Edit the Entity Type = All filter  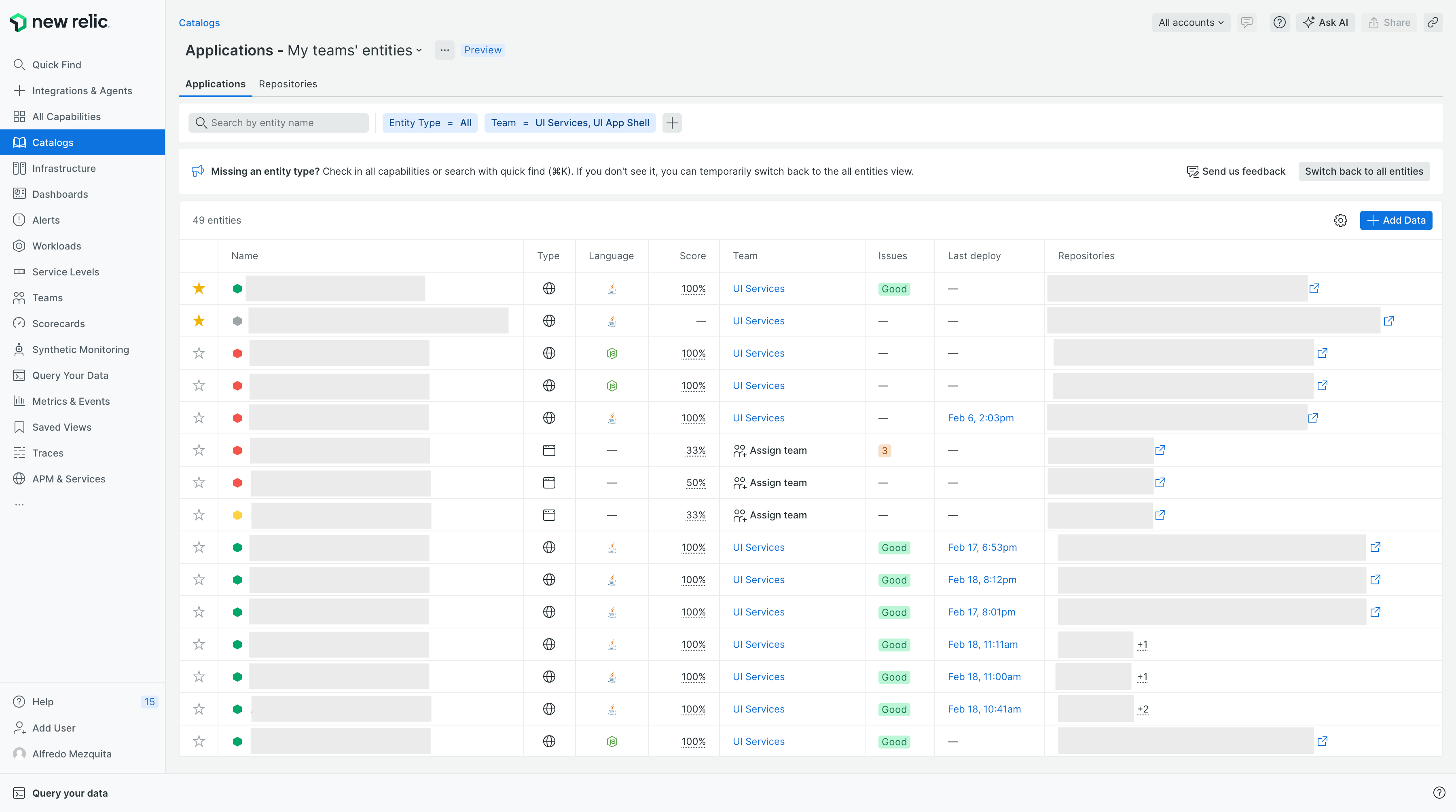click(x=430, y=123)
